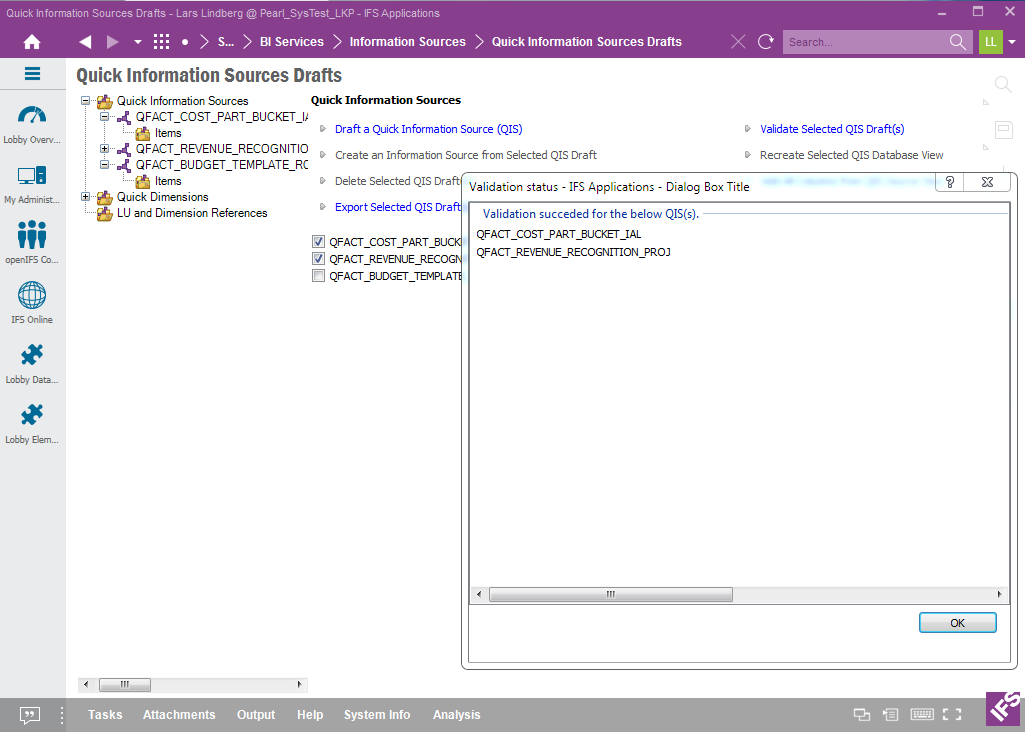
Task: Expand the QFACT_REVENUE_RECOGNITION tree node
Action: tap(105, 149)
